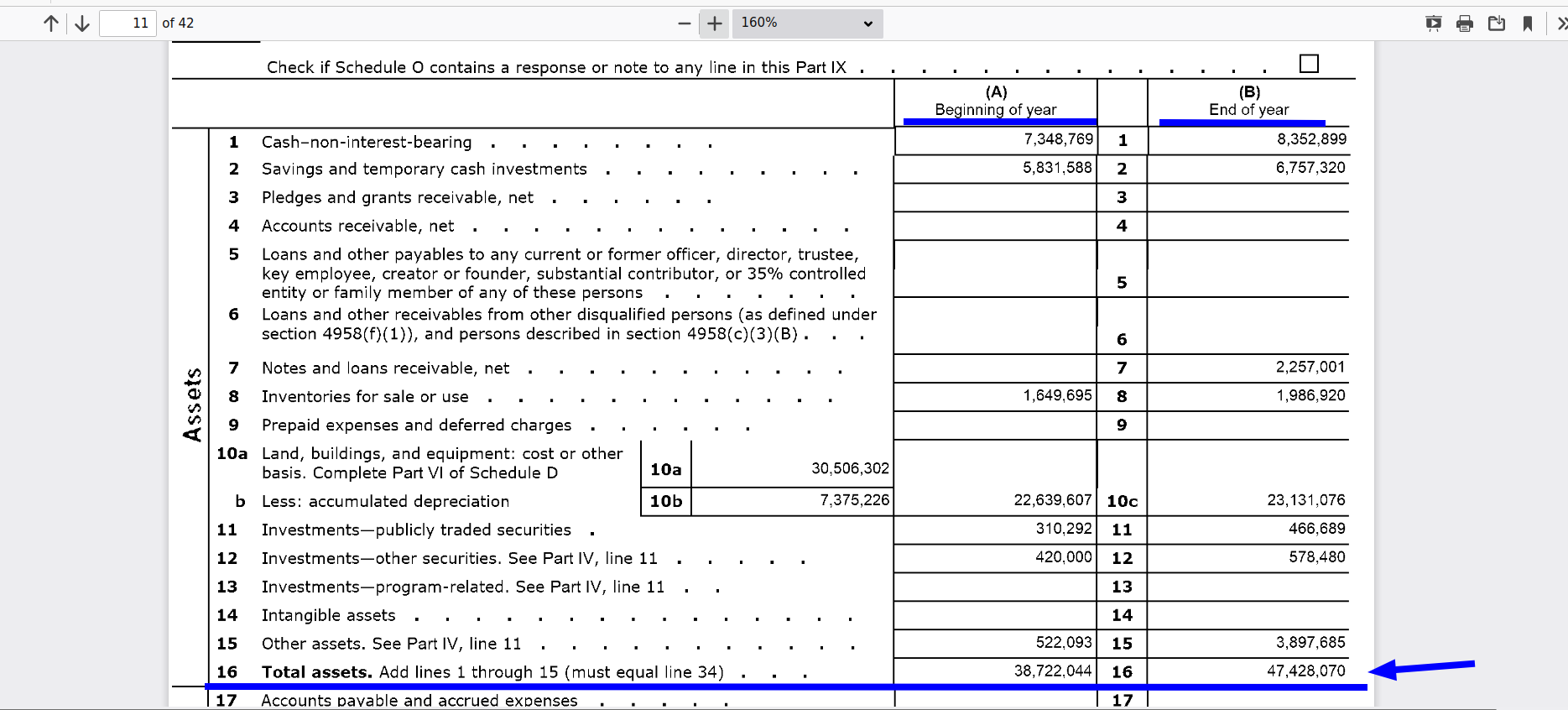The height and width of the screenshot is (710, 1568).
Task: Click 'Prepaid expenses and deferred charges' label
Action: pyautogui.click(x=417, y=425)
